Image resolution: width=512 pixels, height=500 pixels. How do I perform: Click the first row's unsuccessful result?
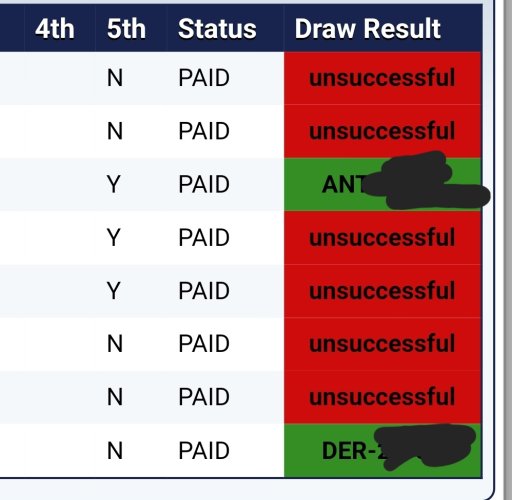coord(382,78)
